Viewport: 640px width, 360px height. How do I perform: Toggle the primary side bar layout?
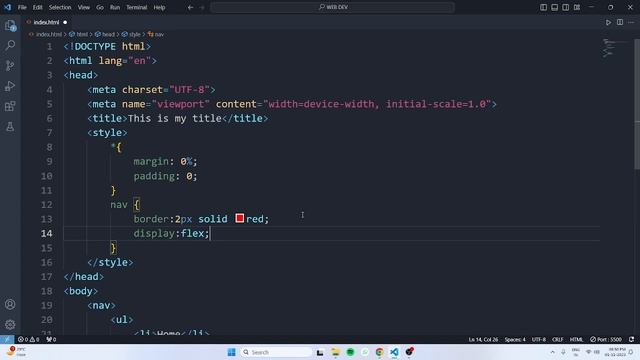(x=543, y=7)
